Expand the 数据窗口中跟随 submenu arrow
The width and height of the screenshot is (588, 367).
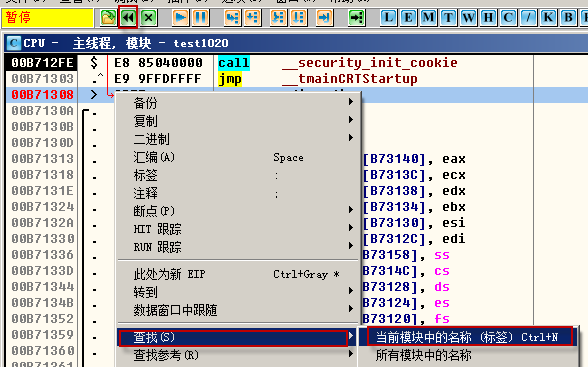tap(351, 309)
